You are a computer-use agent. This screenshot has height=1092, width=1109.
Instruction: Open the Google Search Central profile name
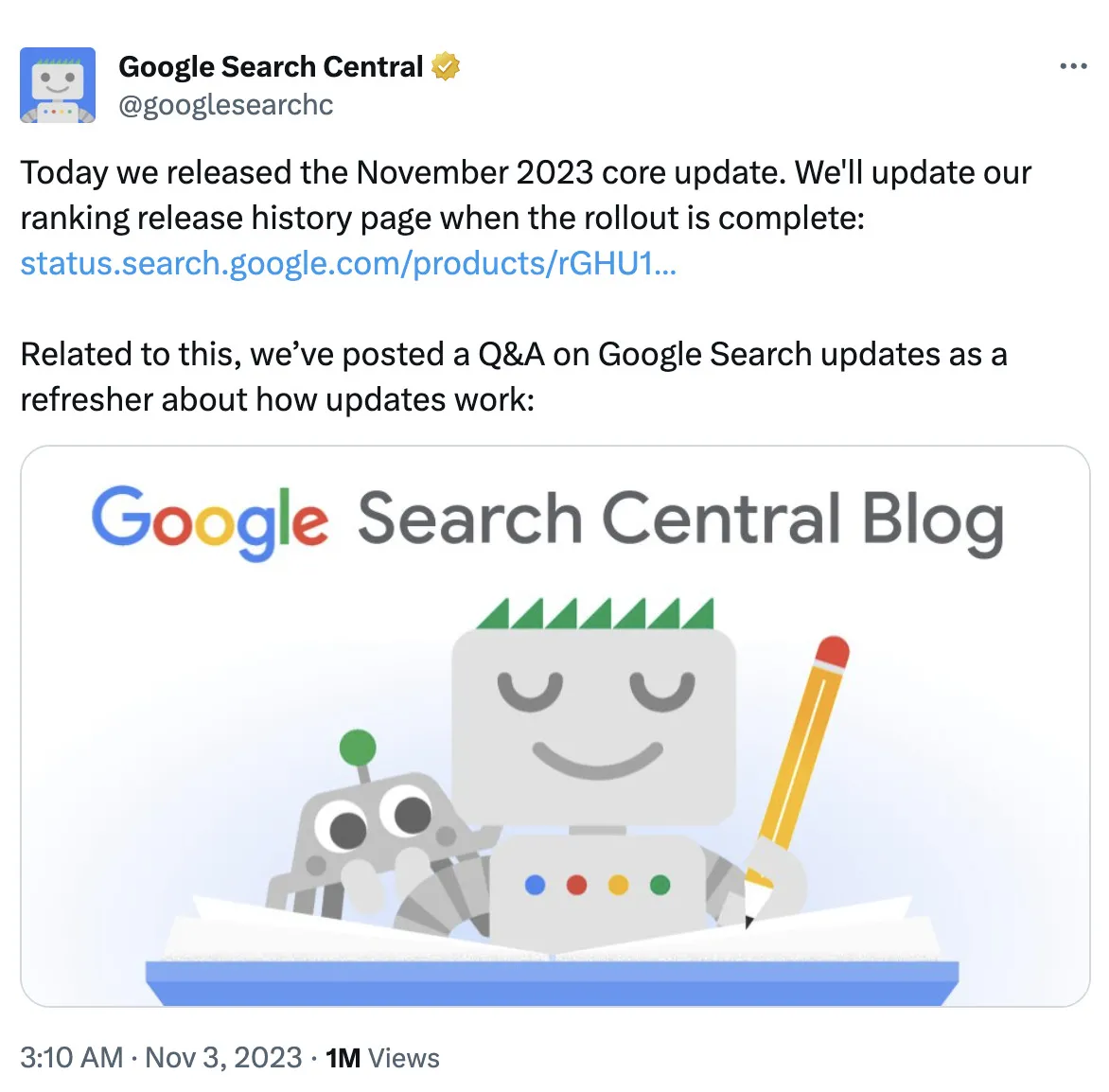[271, 66]
